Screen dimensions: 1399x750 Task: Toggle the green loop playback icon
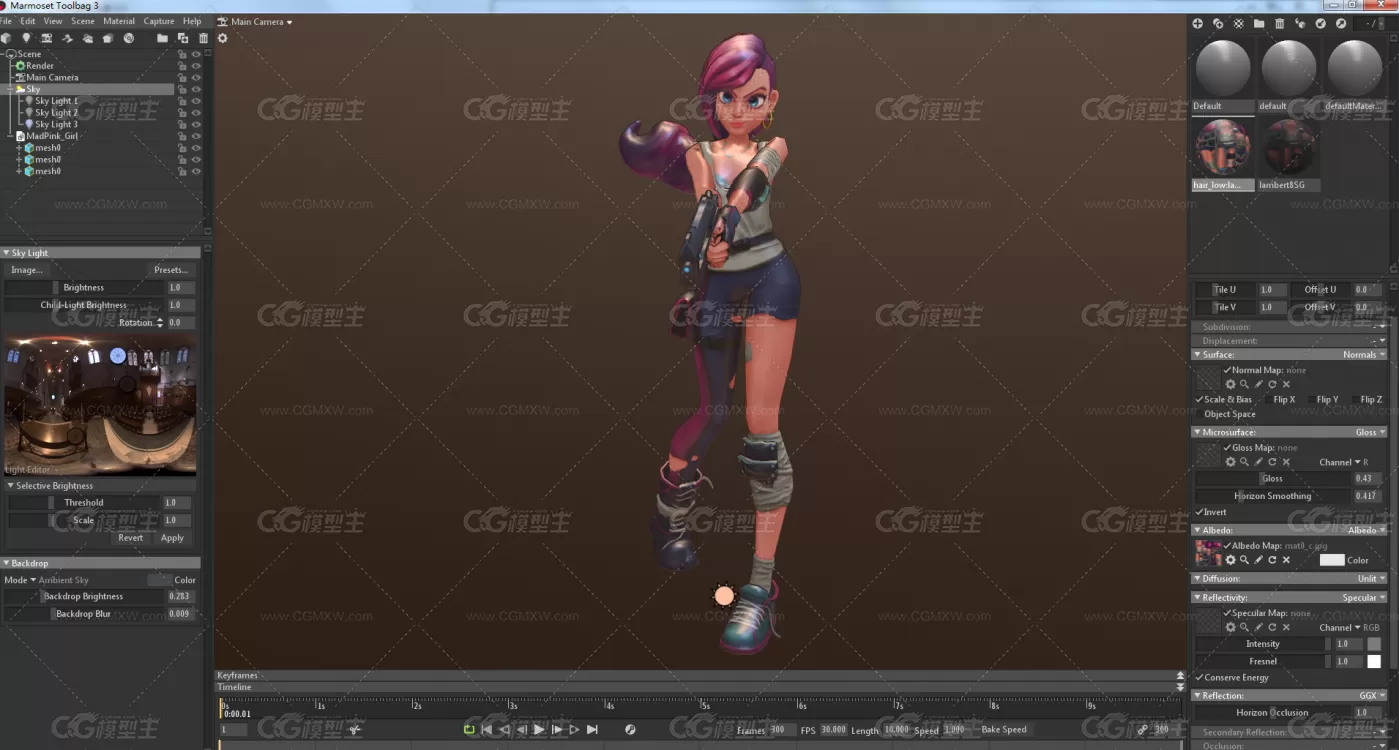pyautogui.click(x=469, y=730)
